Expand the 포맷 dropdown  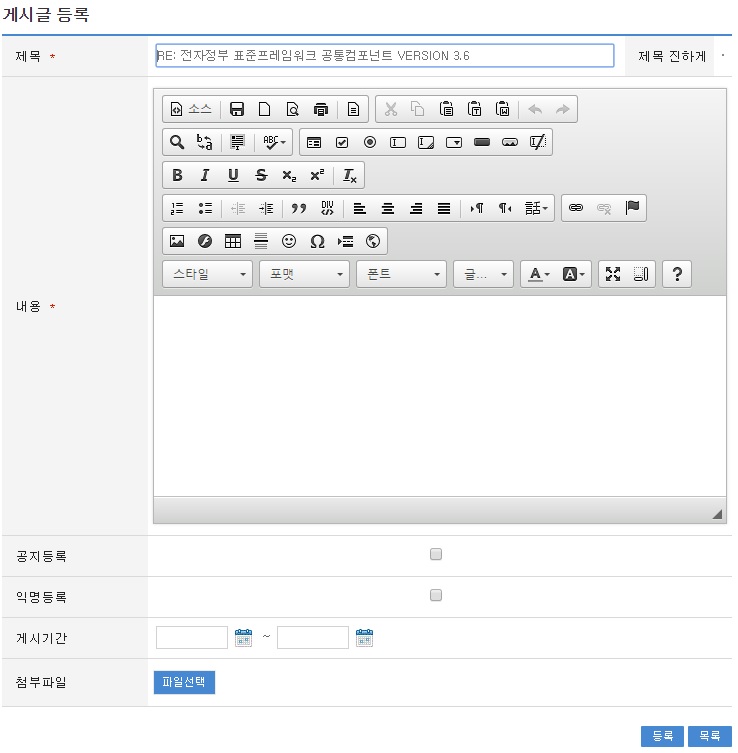304,274
